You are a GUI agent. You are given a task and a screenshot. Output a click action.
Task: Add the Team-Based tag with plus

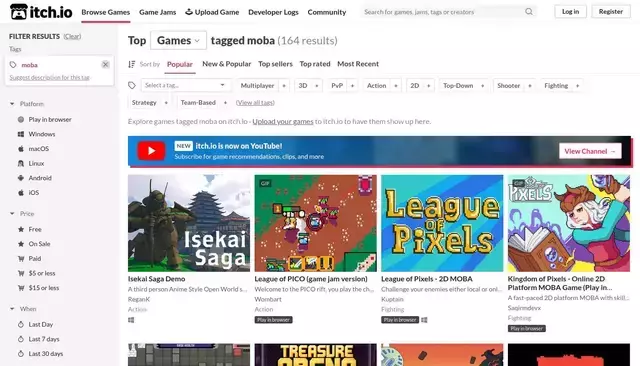(225, 103)
